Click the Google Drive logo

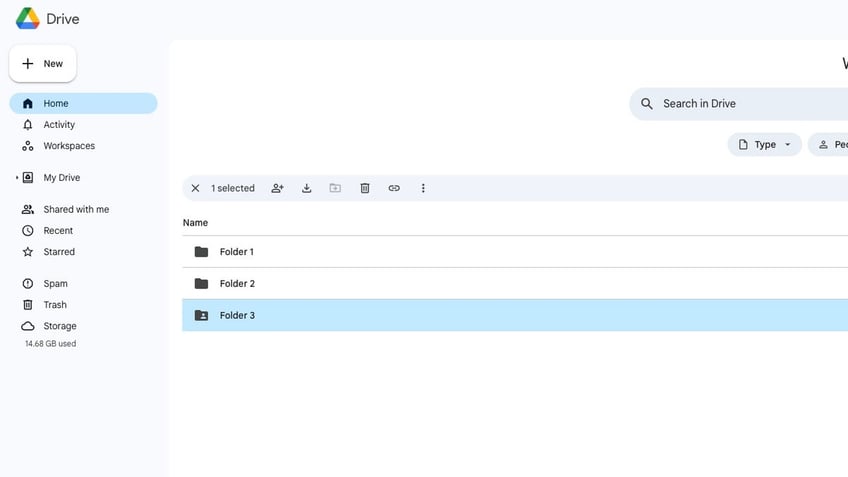point(28,19)
